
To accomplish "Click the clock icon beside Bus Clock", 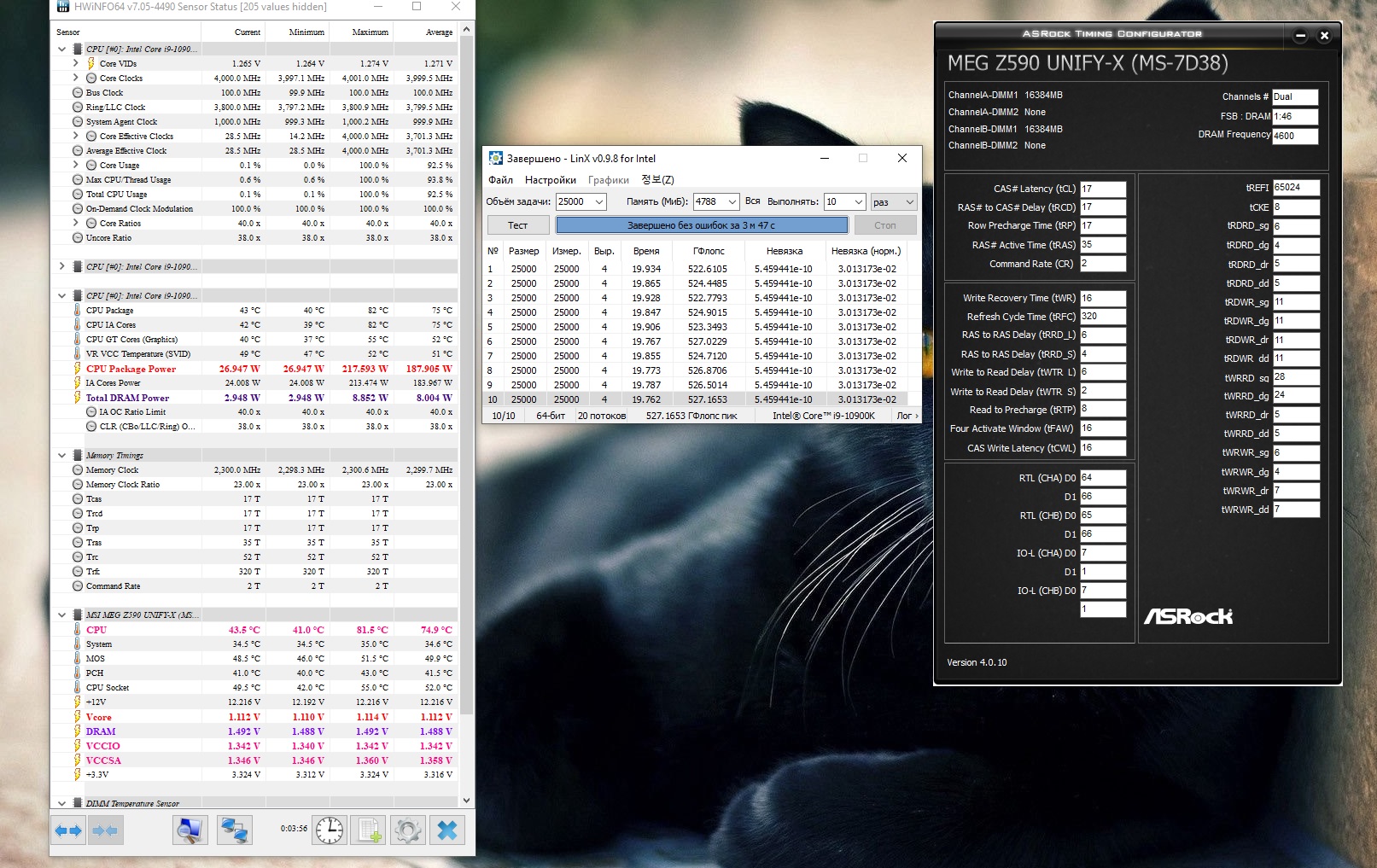I will pos(78,92).
